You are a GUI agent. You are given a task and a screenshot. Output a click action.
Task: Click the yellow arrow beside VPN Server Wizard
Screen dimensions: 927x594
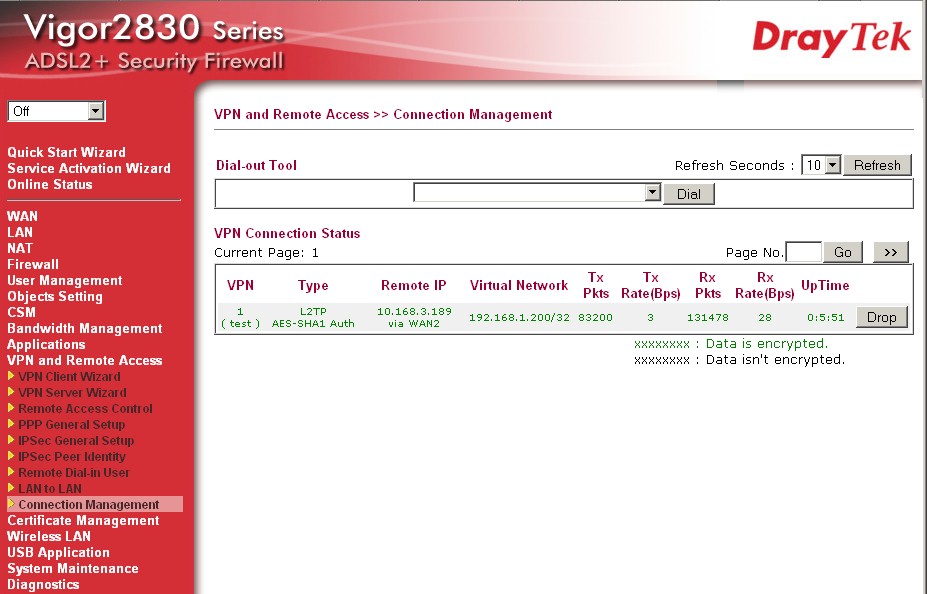(11, 392)
